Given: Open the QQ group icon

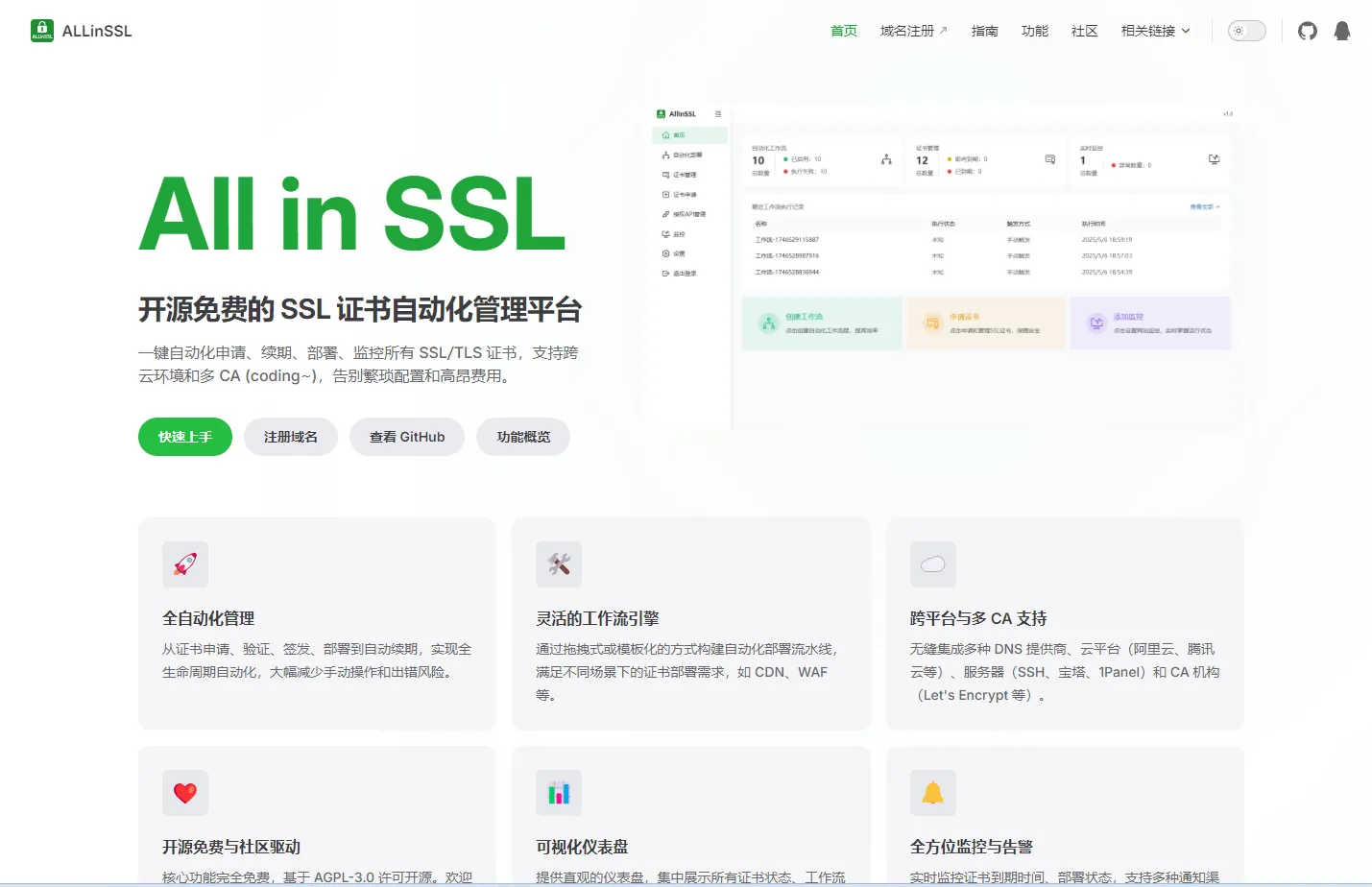Looking at the screenshot, I should pyautogui.click(x=1342, y=31).
